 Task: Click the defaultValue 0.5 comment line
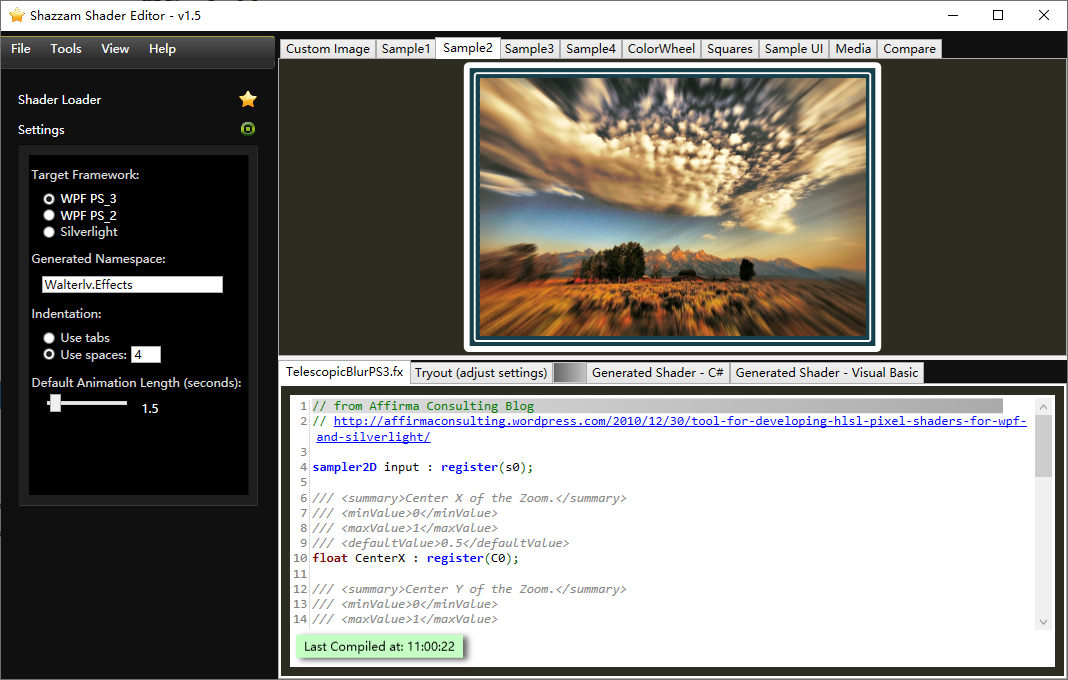pos(441,543)
